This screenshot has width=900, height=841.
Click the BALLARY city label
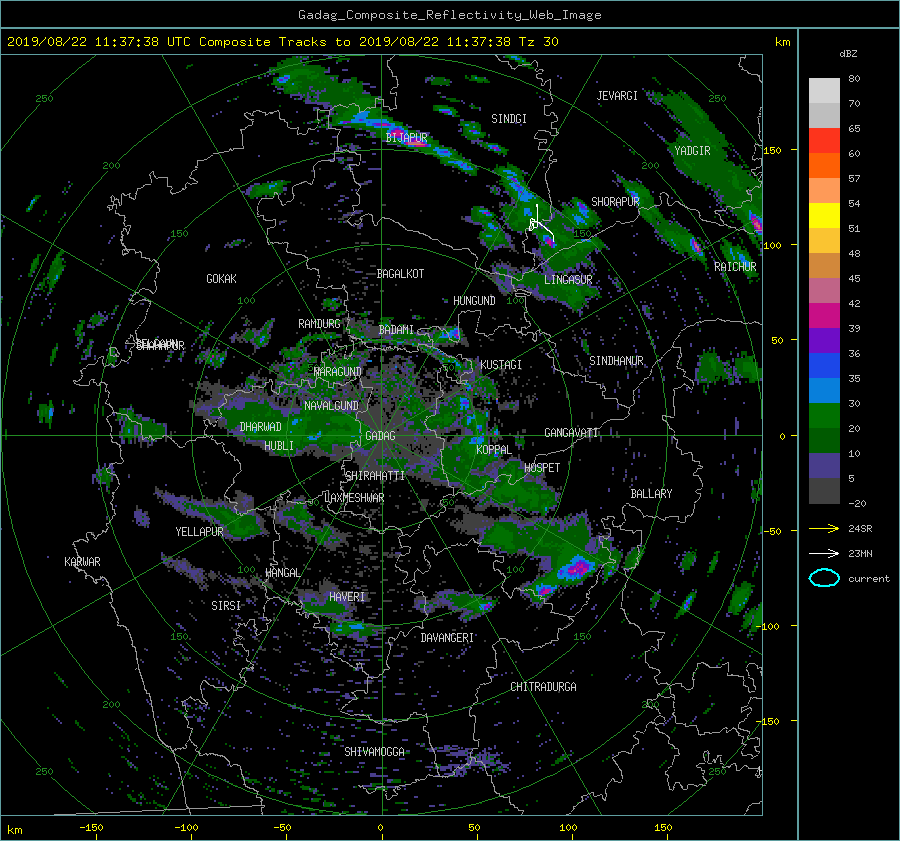[x=651, y=494]
